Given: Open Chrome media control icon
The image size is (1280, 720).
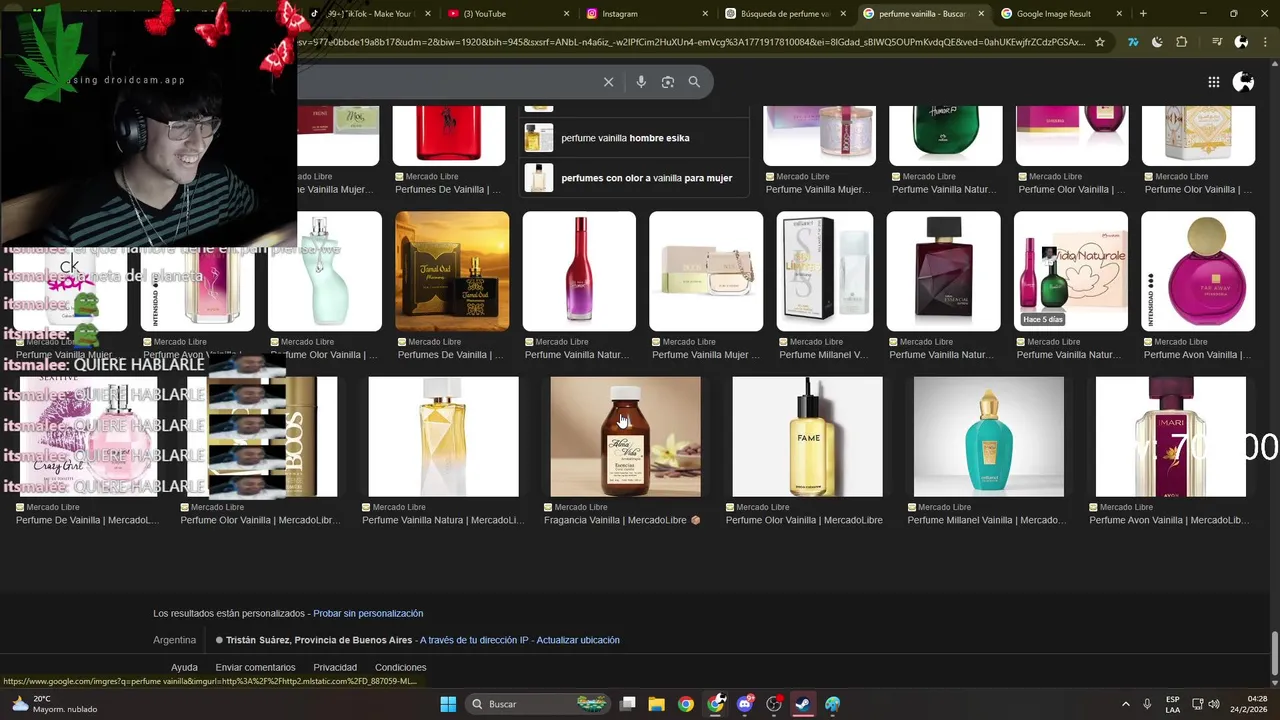Looking at the screenshot, I should [x=1216, y=42].
